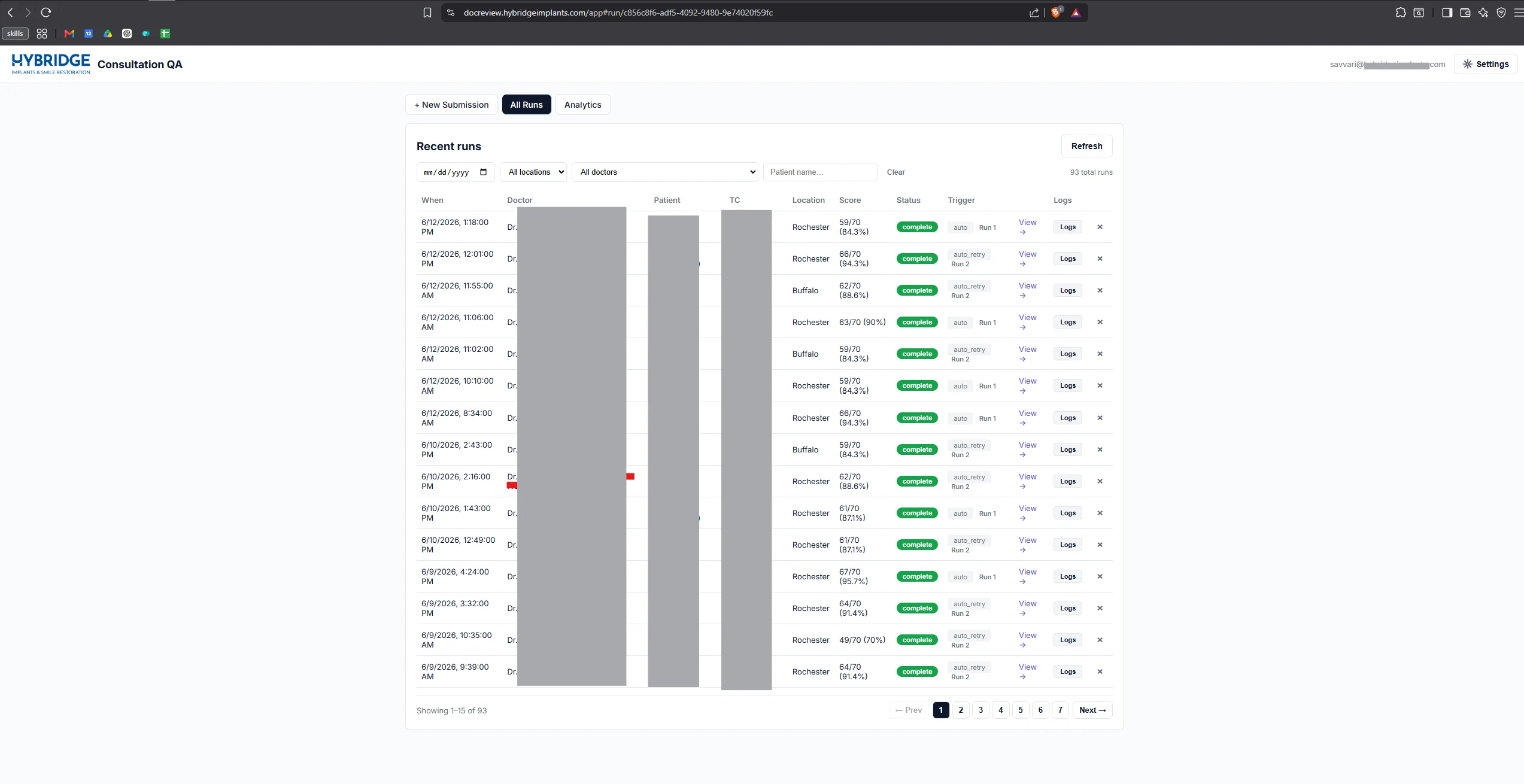The image size is (1524, 784).
Task: View the 6/12/2026 12:01:00 PM run
Action: [1028, 259]
